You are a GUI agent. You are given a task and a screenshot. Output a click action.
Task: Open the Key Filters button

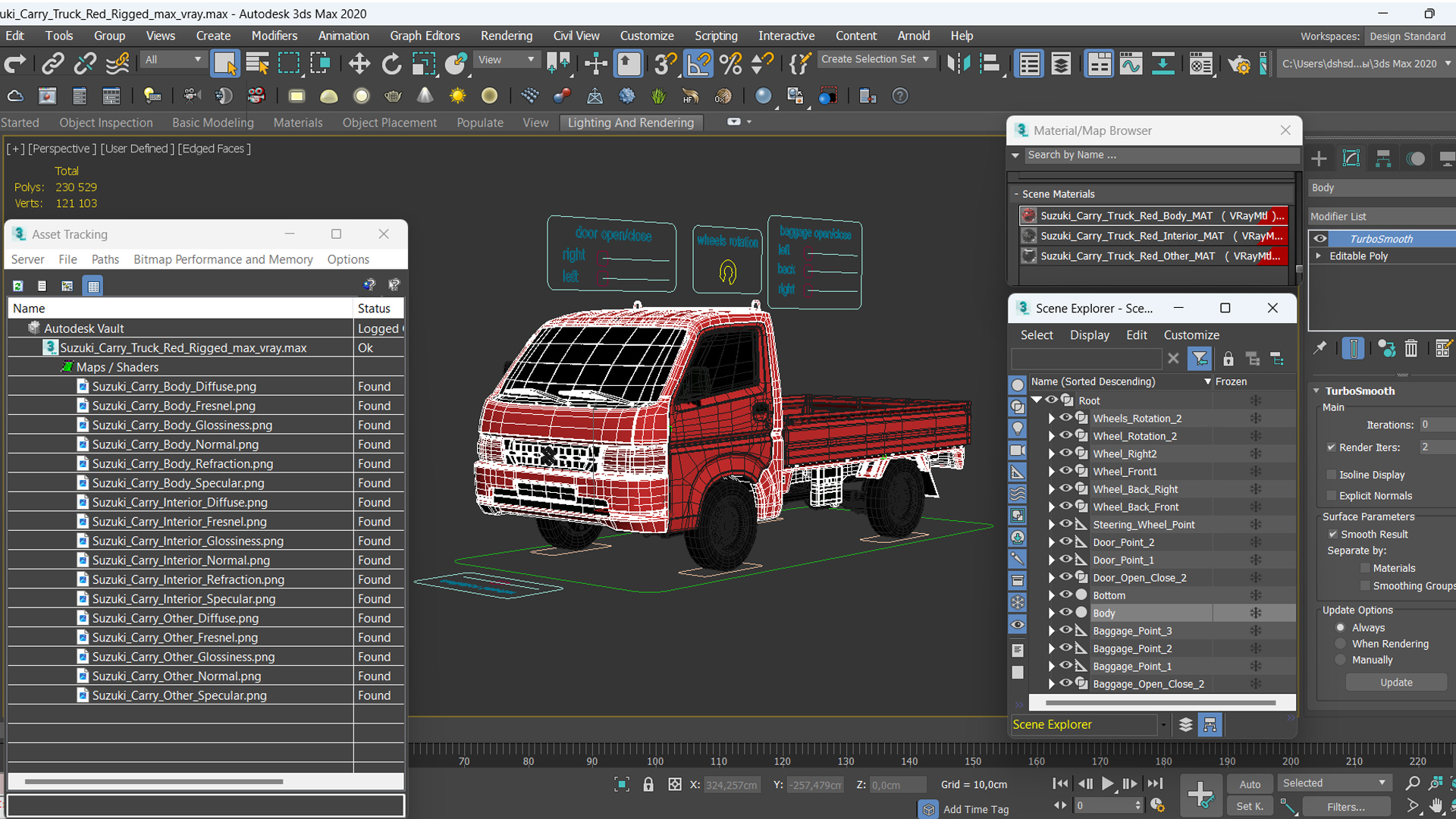[x=1346, y=807]
